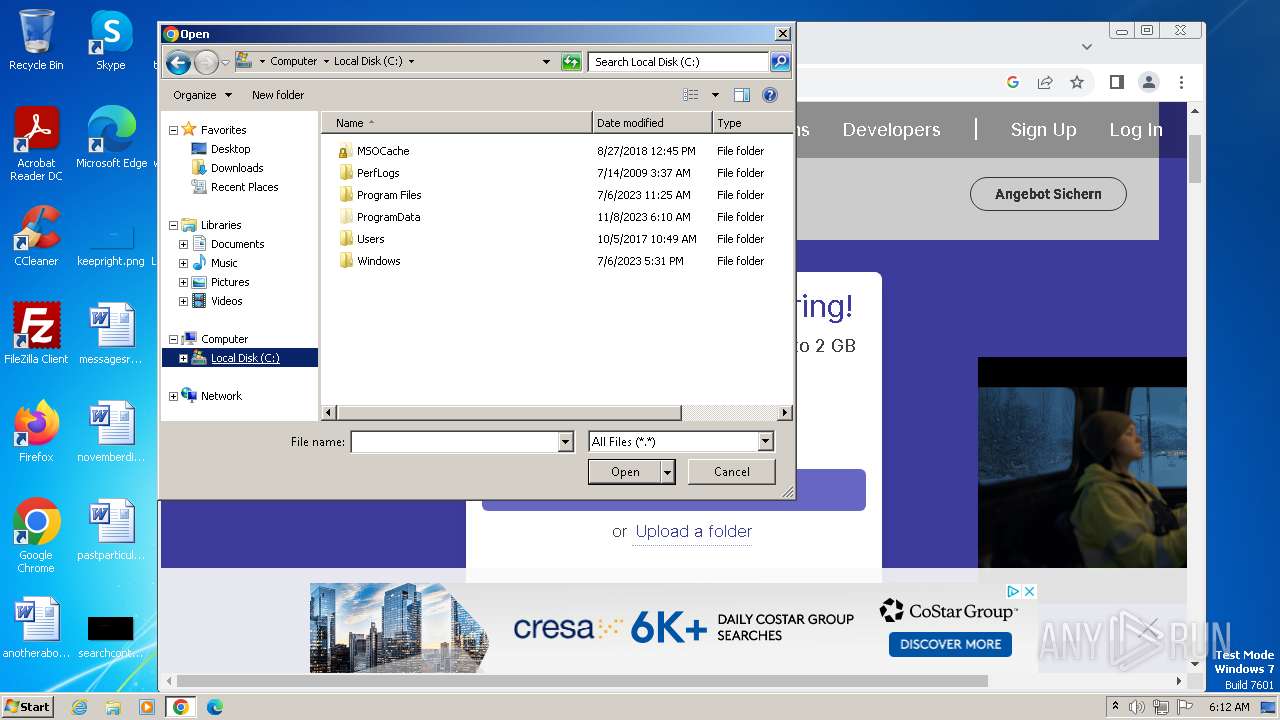Sort by Type column header

pos(752,123)
